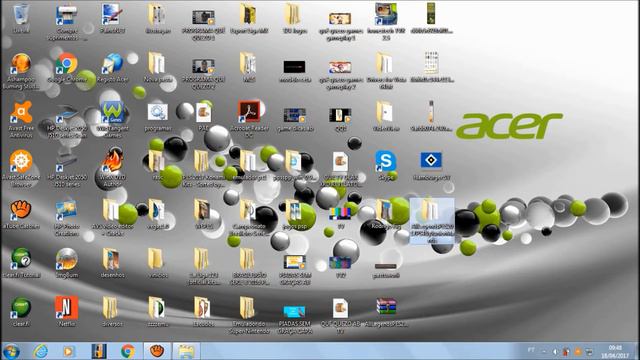Open WildTangent Games shortcut
Screen dimensions: 640x360
click(112, 113)
